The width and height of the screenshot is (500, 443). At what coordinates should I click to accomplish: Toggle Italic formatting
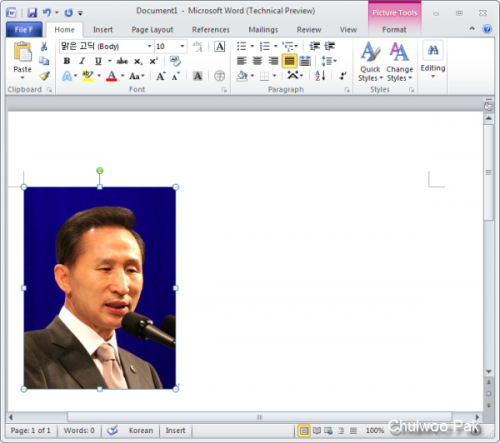(x=82, y=61)
